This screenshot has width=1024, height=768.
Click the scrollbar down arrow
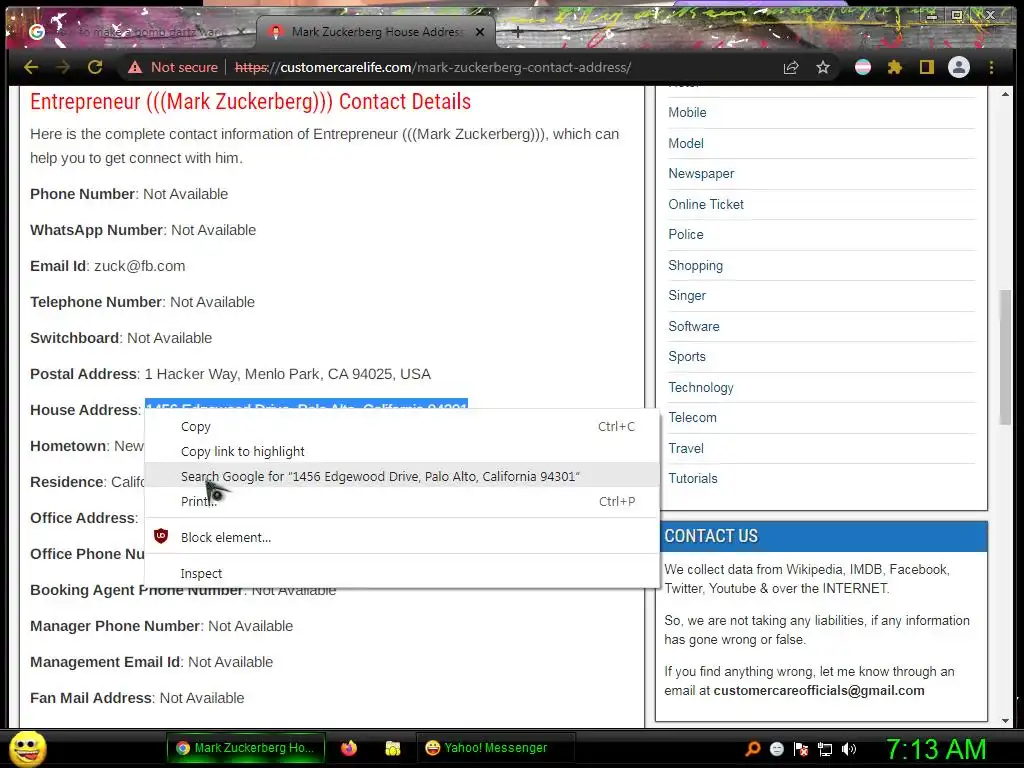pos(1005,720)
